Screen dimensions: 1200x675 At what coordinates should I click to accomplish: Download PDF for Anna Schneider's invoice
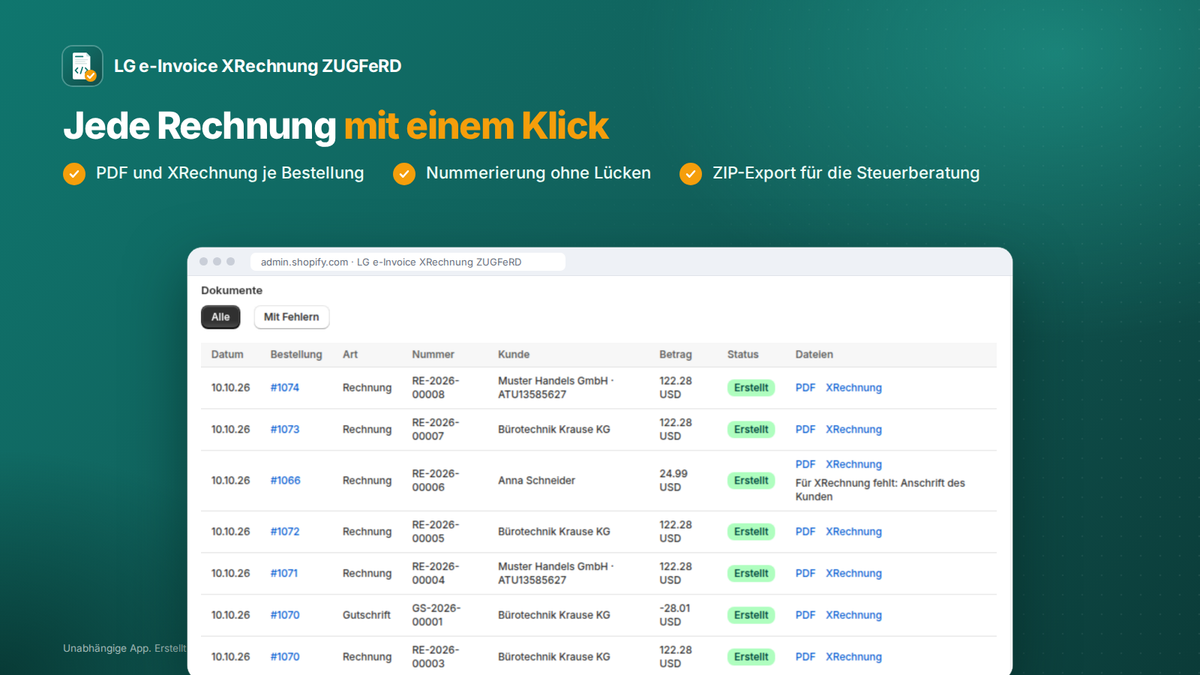click(x=805, y=465)
